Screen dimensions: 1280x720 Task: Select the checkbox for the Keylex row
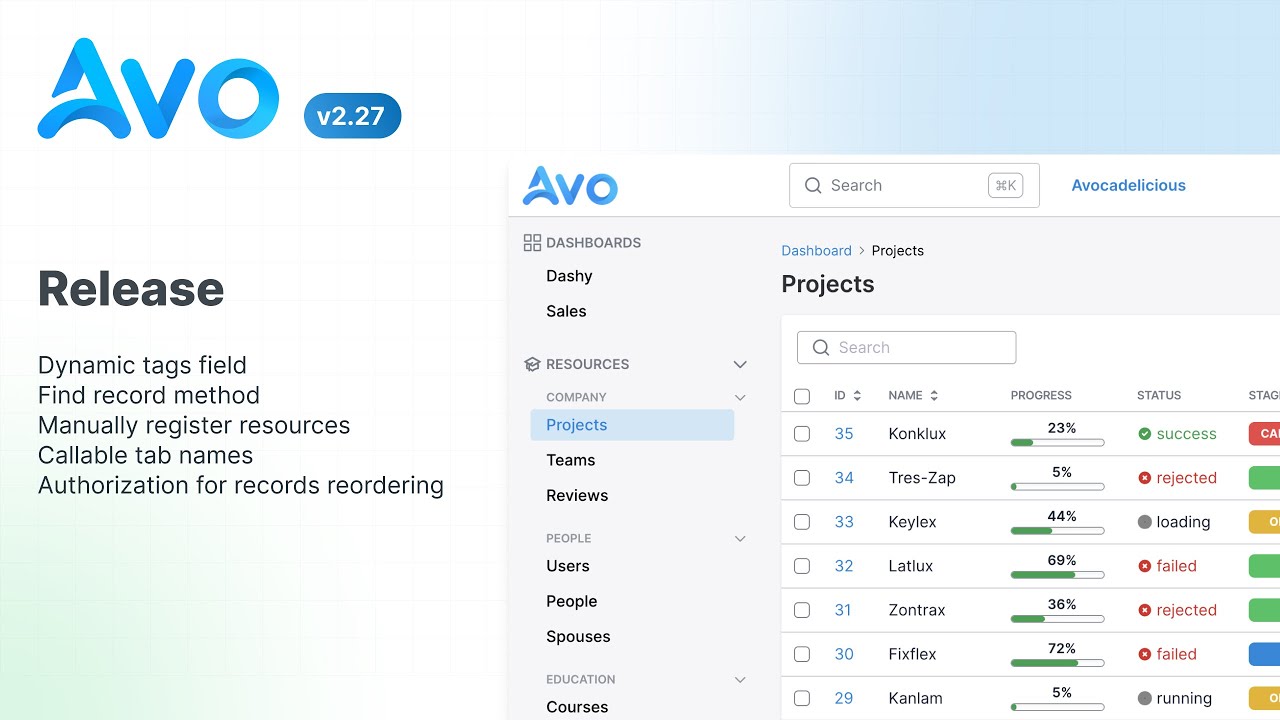tap(802, 522)
